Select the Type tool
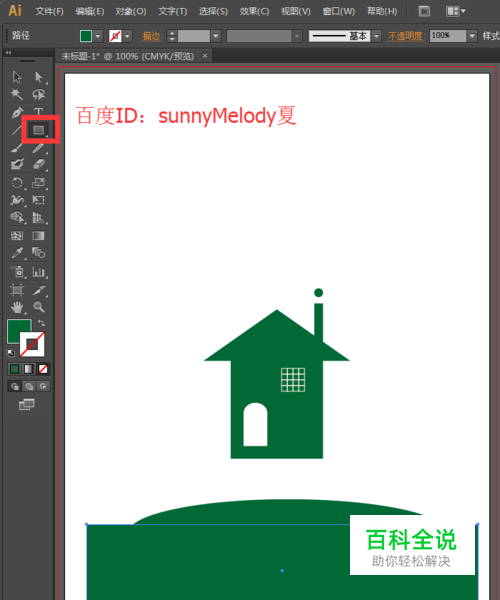 (x=38, y=112)
